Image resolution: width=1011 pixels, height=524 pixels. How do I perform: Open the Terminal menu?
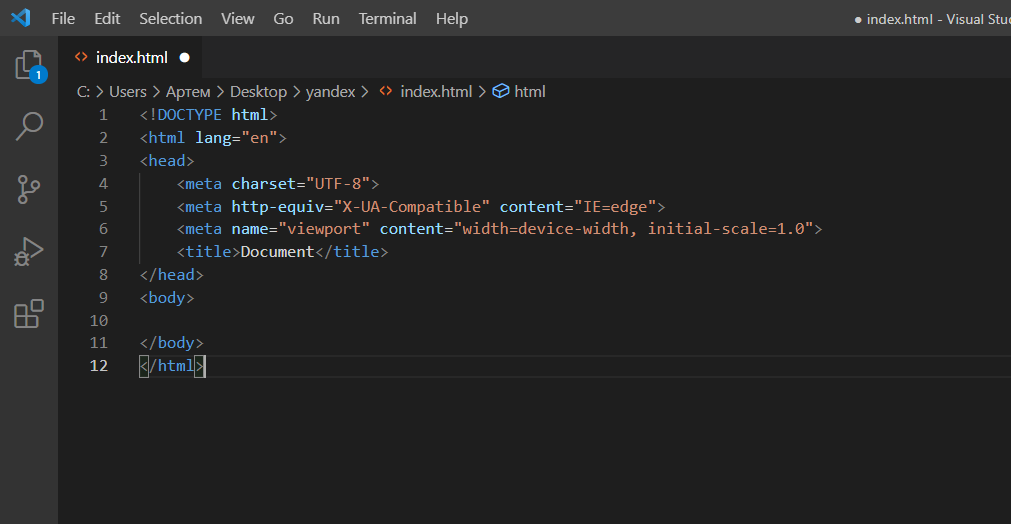click(387, 19)
